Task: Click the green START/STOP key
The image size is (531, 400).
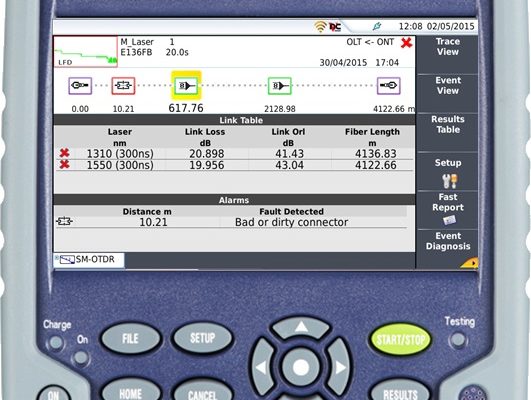Action: tap(401, 339)
